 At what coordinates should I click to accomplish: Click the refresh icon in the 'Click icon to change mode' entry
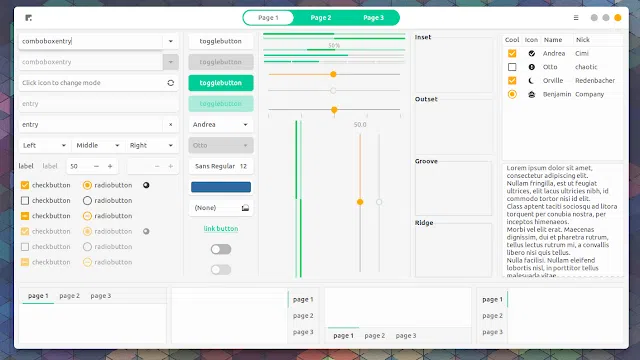(x=171, y=83)
